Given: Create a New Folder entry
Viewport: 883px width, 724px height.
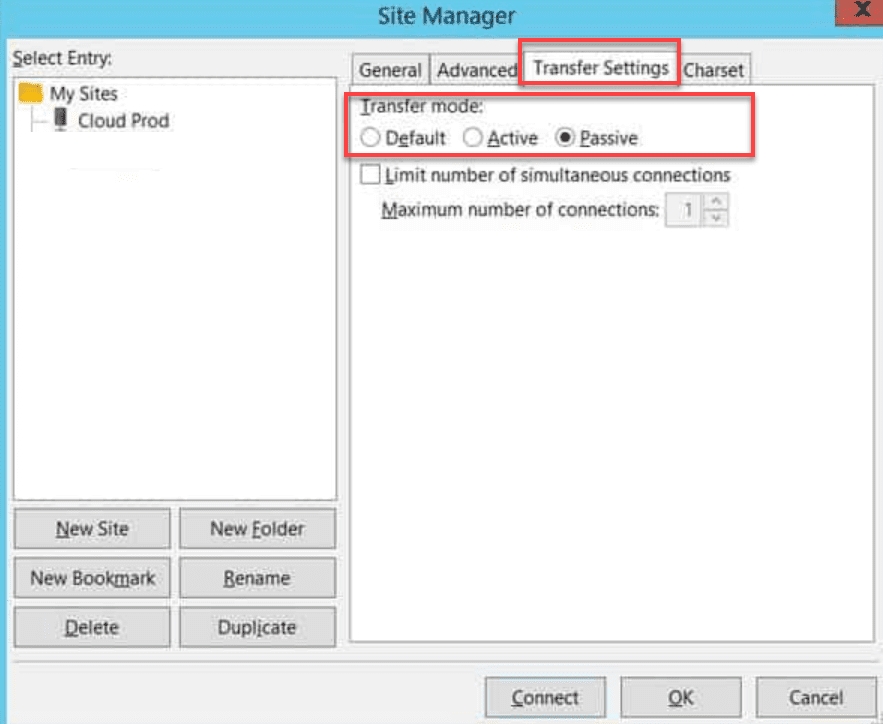Looking at the screenshot, I should coord(257,528).
